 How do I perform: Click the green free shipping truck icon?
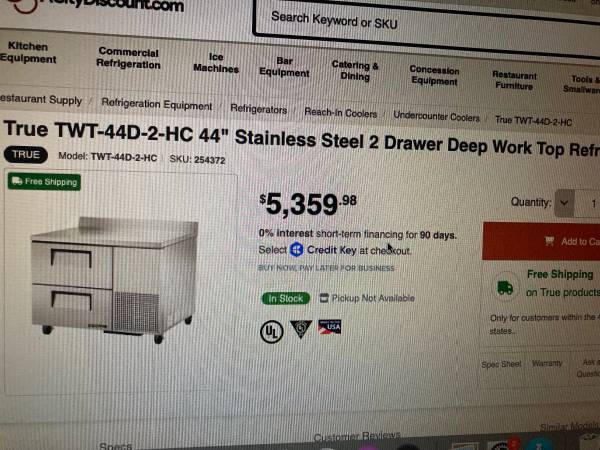[x=505, y=287]
